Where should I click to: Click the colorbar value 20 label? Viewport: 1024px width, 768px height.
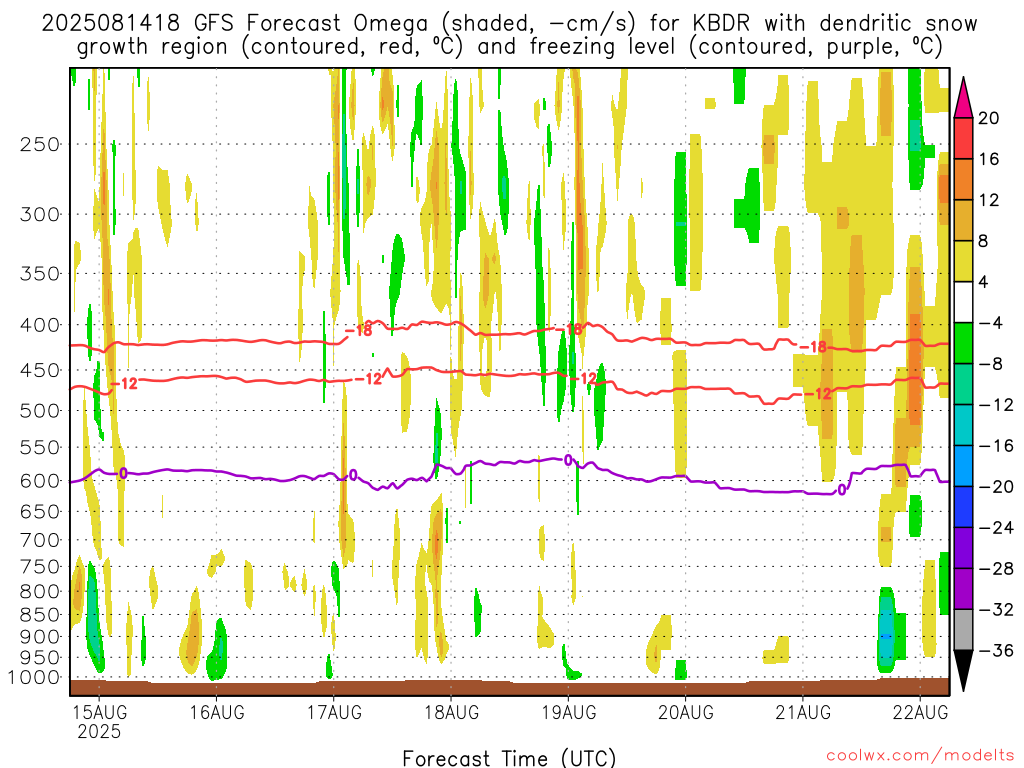click(988, 118)
